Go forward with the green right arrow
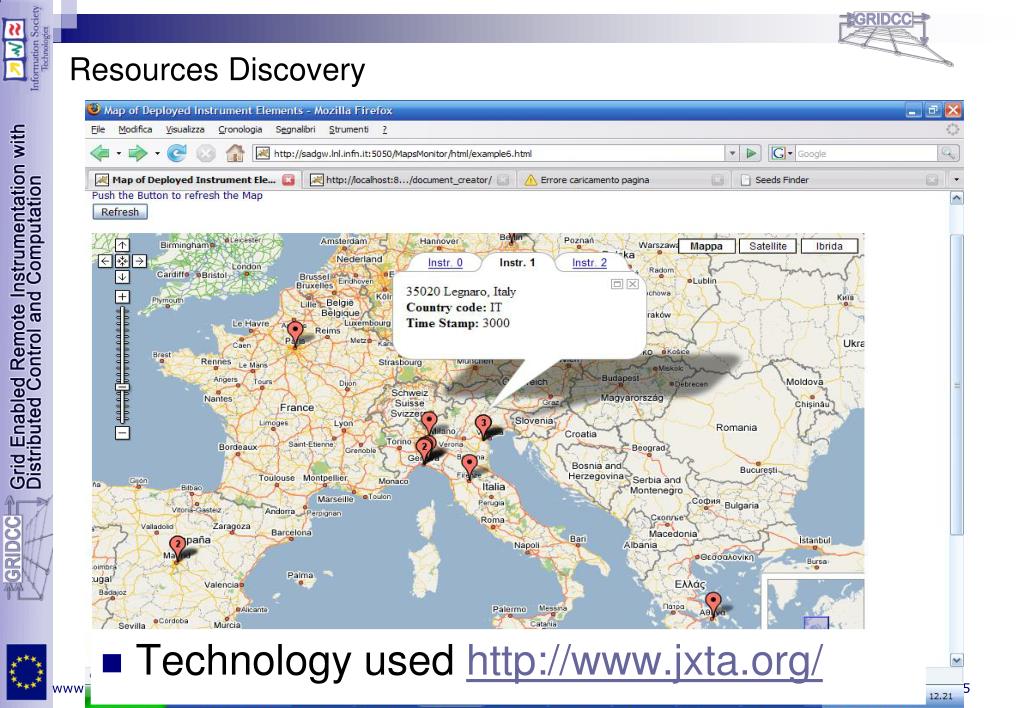This screenshot has width=1023, height=708. coord(138,153)
